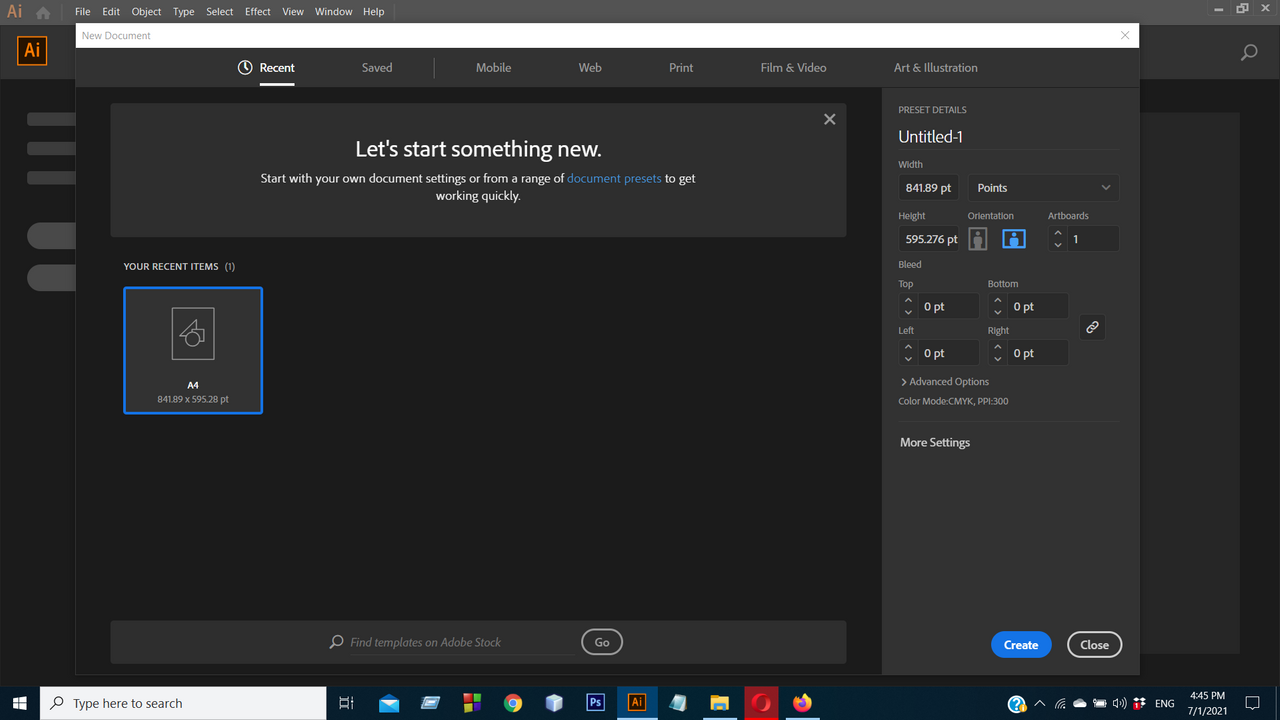This screenshot has width=1280, height=720.
Task: Open More Settings
Action: point(935,442)
